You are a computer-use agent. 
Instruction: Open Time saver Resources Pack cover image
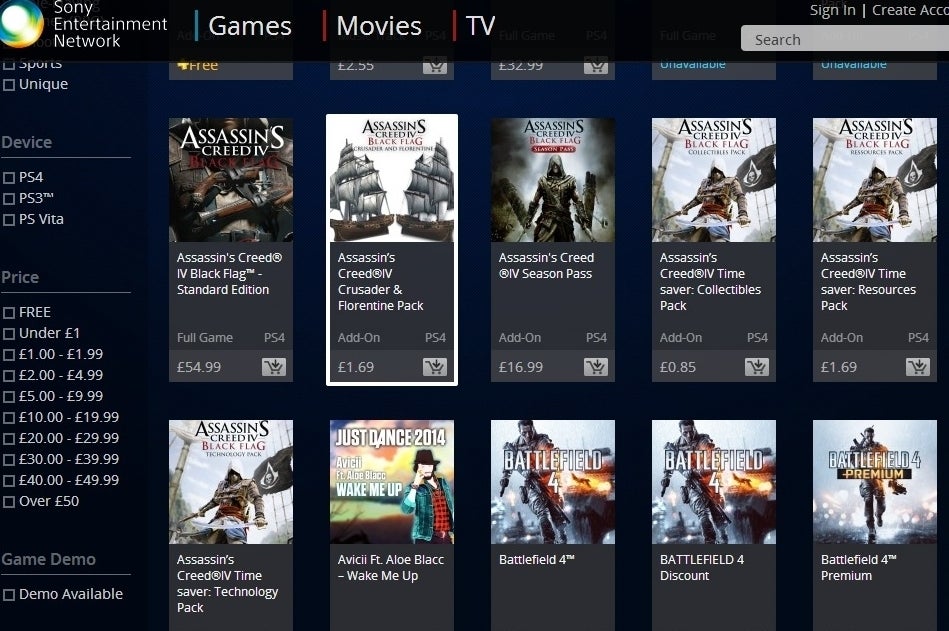[875, 180]
